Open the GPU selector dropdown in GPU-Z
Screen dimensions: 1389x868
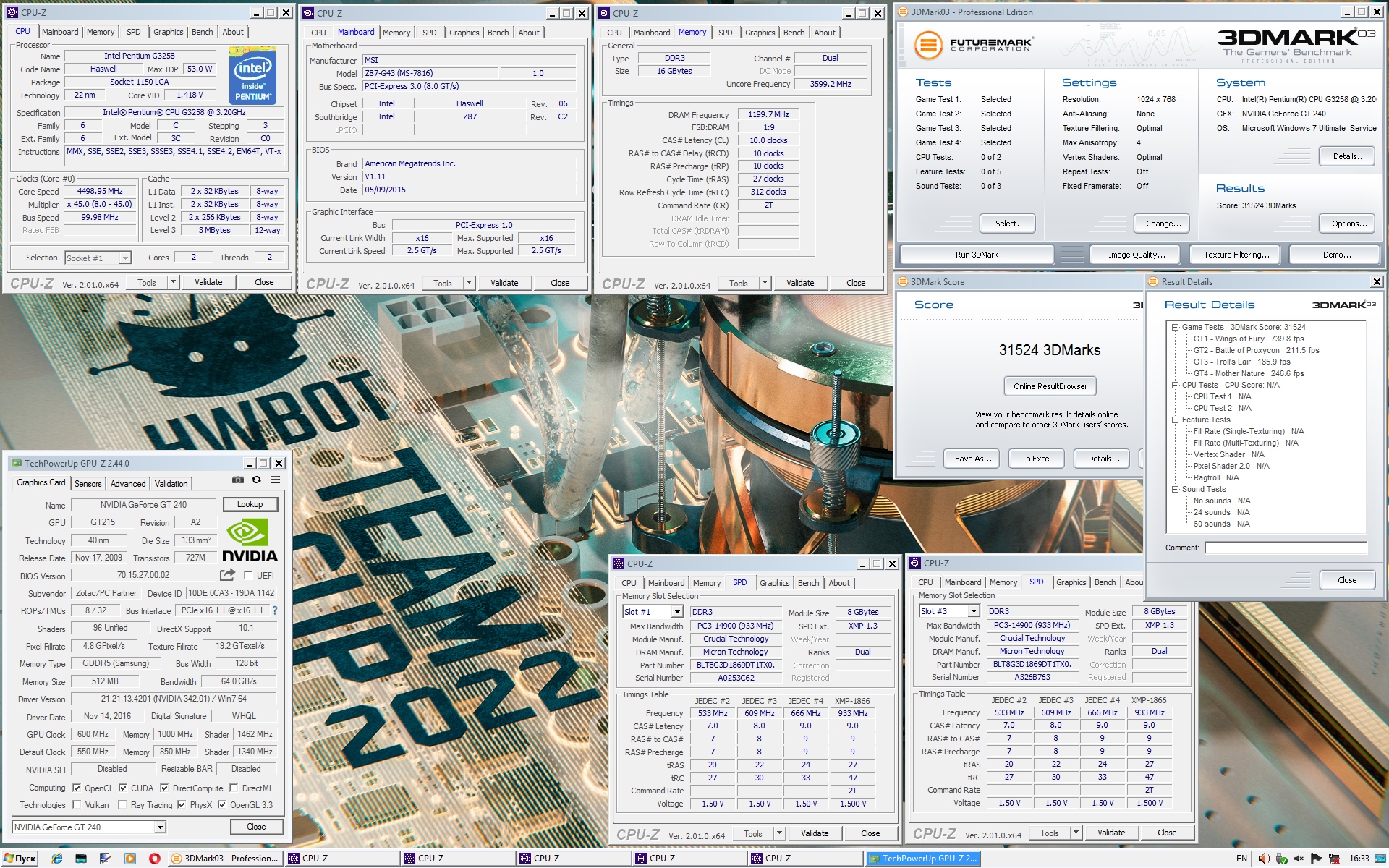click(90, 827)
